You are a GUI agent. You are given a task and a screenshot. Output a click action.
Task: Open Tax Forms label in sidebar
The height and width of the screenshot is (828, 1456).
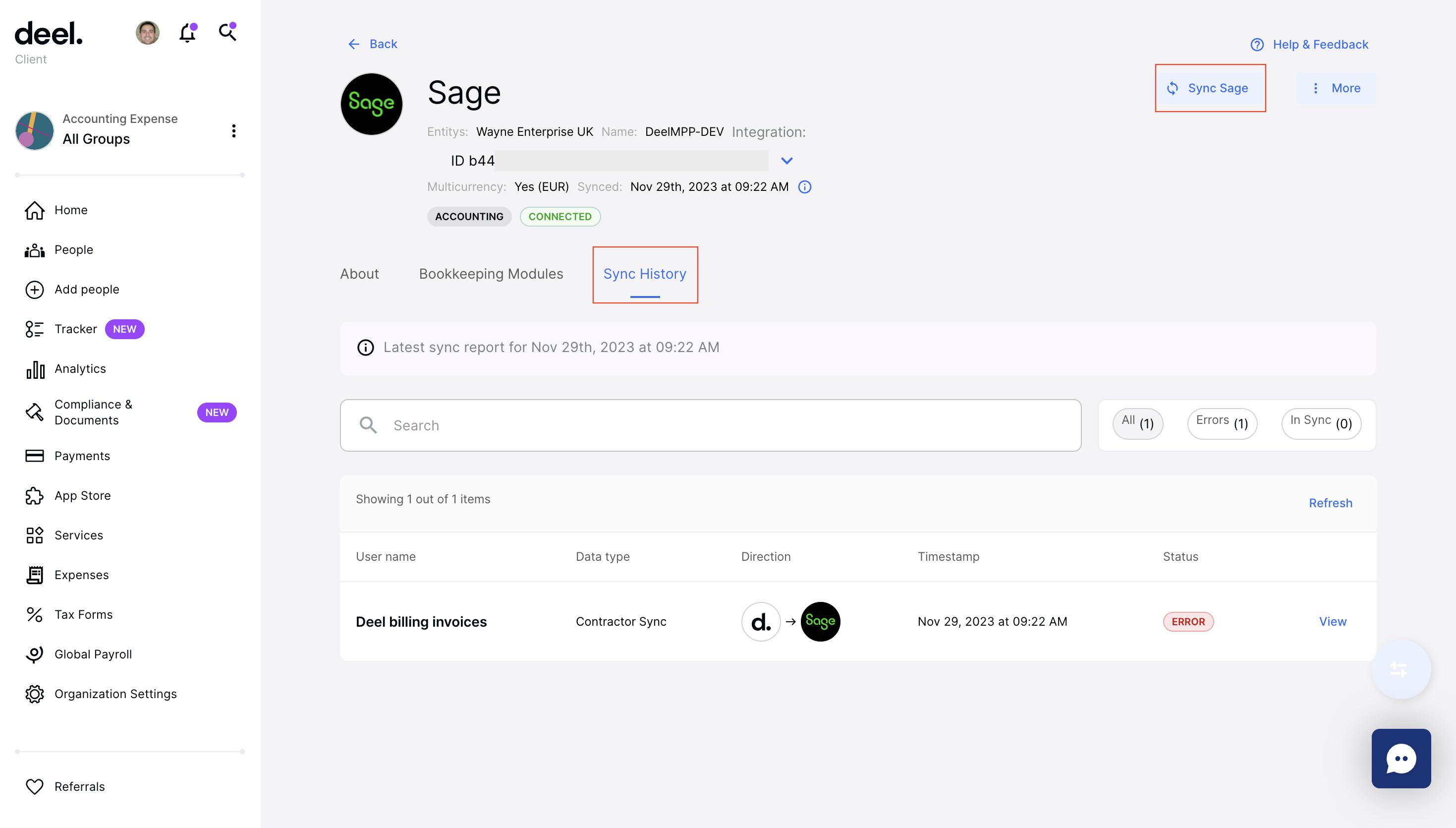click(x=84, y=615)
